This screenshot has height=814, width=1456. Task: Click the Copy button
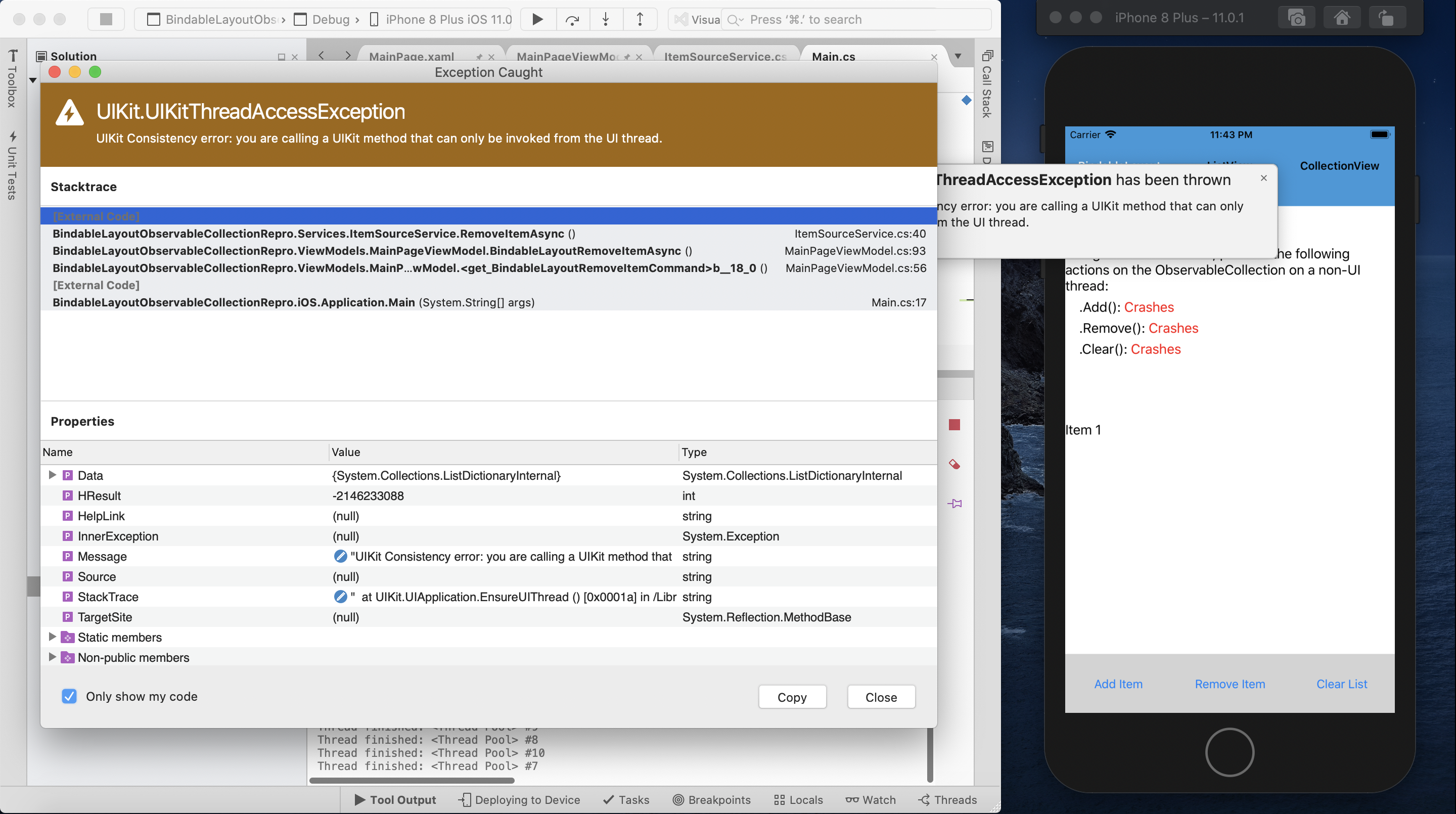coord(792,697)
